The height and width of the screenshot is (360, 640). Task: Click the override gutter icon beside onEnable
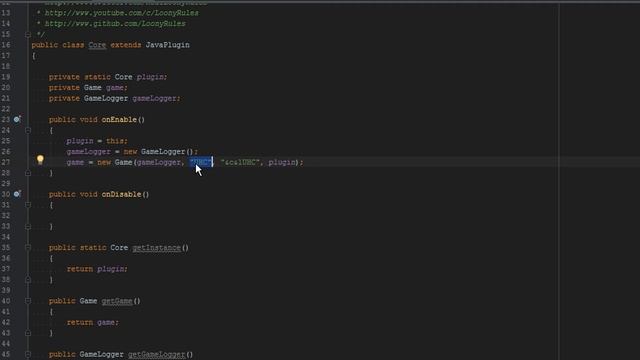point(17,119)
